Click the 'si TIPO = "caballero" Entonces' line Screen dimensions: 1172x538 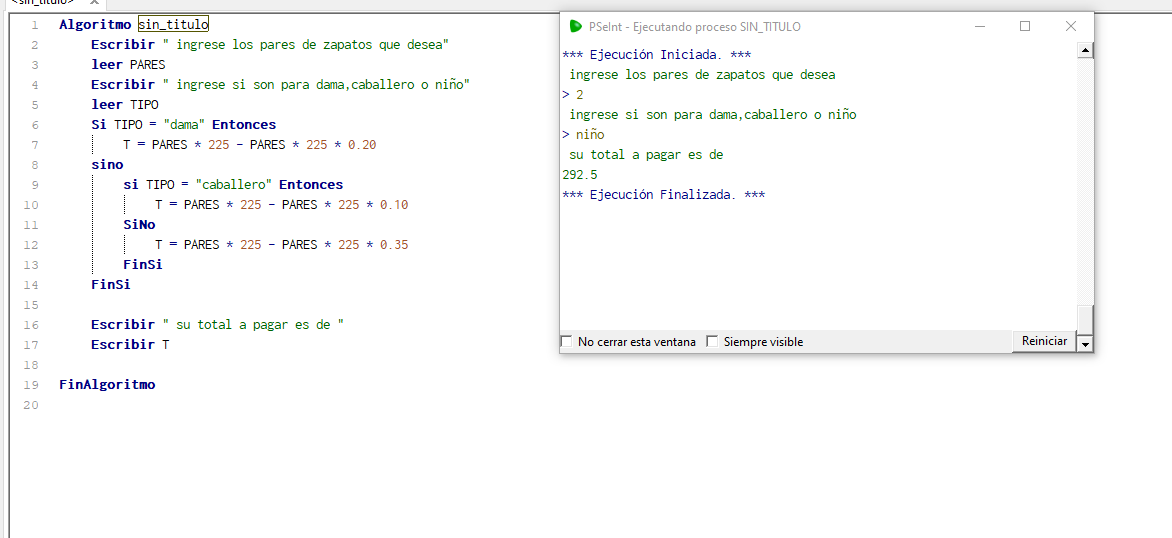tap(233, 185)
